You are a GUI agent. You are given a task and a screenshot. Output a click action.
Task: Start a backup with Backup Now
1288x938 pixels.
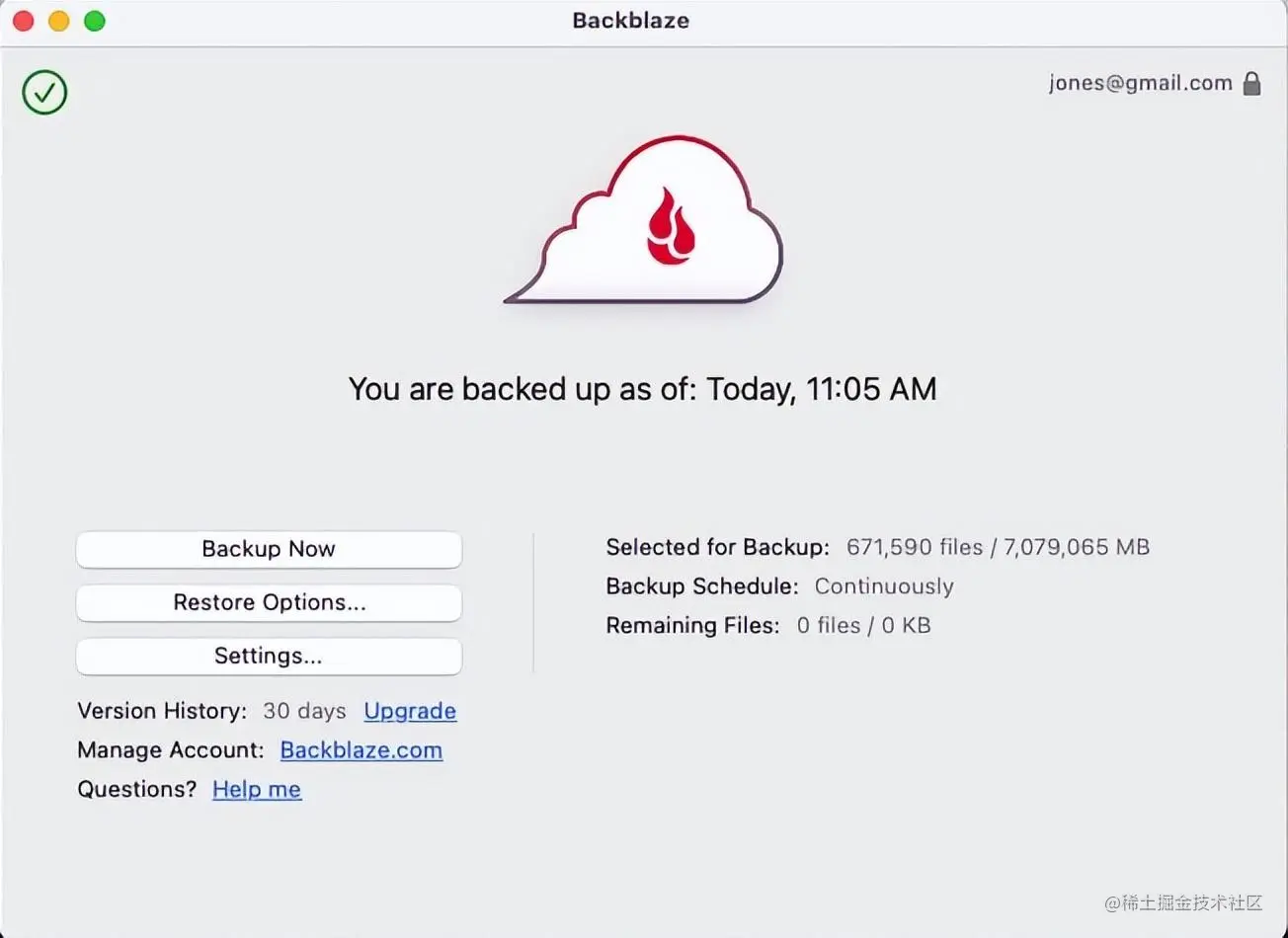(x=269, y=550)
